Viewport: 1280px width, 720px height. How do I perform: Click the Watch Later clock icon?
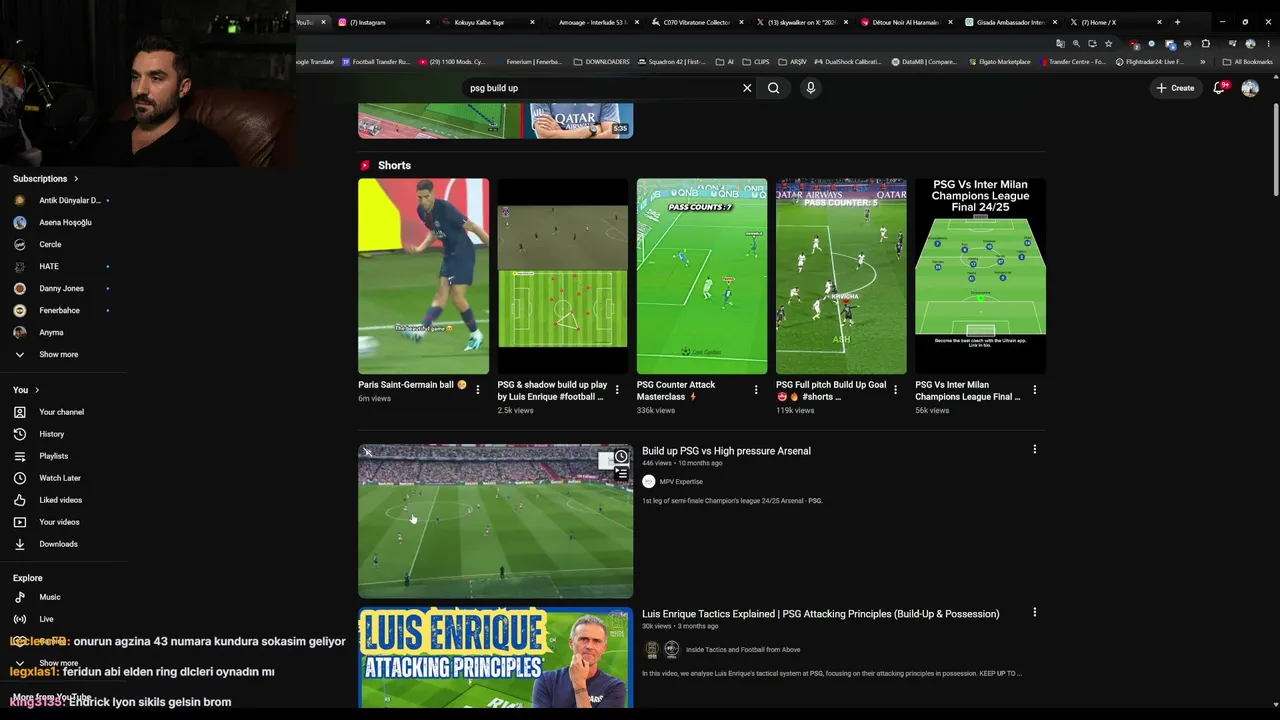point(20,478)
